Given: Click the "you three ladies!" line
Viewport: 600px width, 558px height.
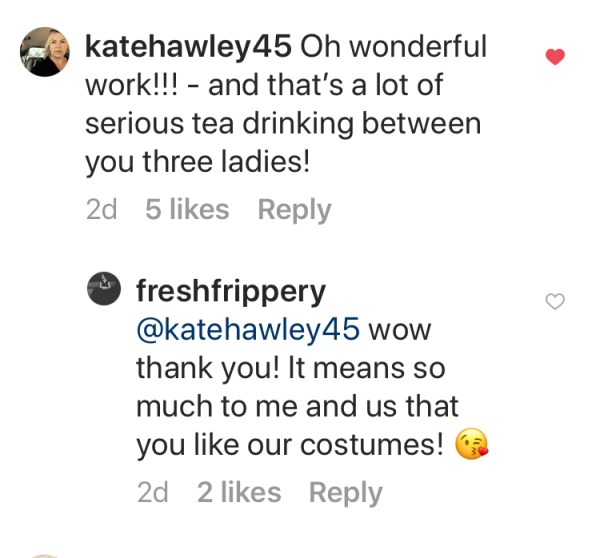Looking at the screenshot, I should [x=198, y=164].
